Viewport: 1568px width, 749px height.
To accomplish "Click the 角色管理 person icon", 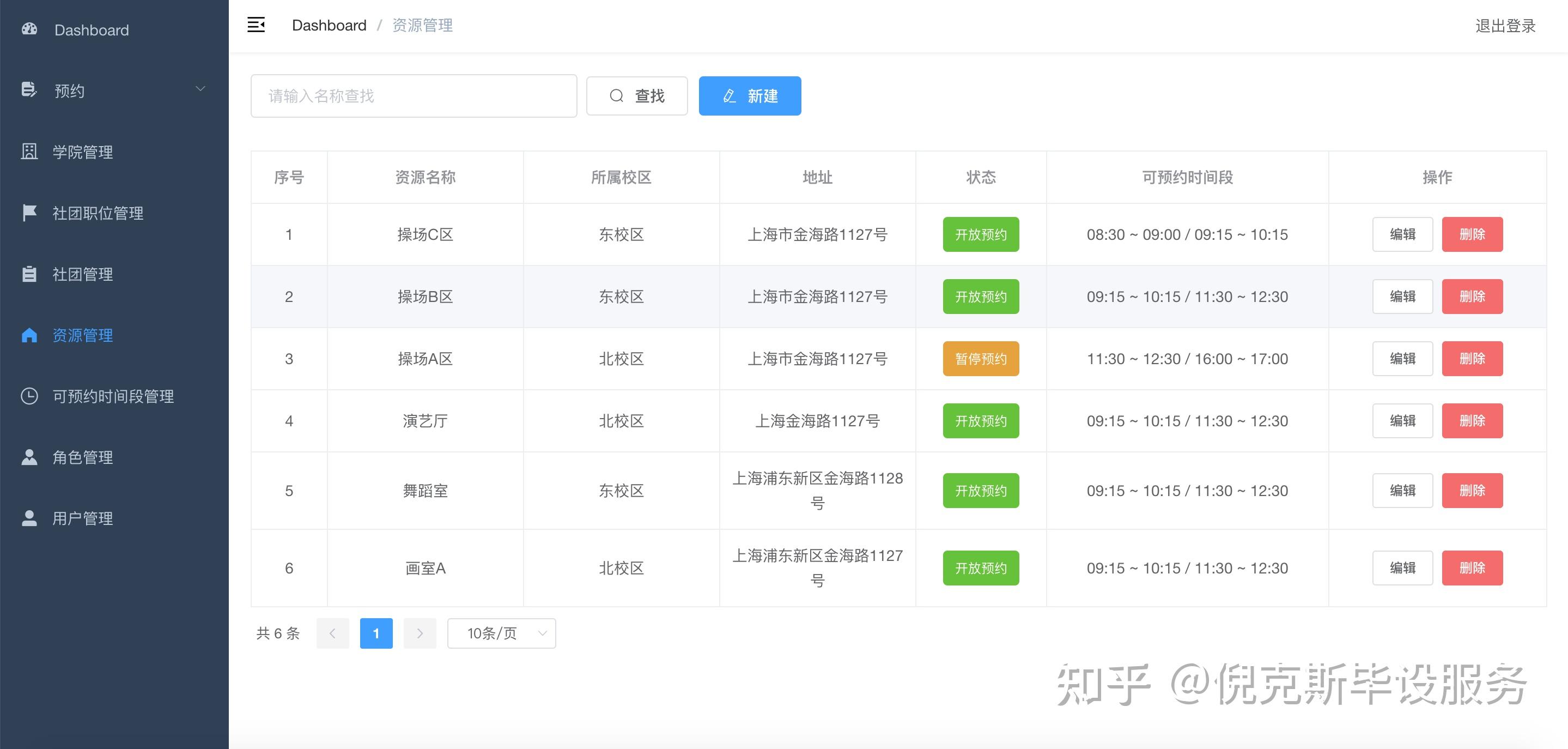I will (x=29, y=457).
